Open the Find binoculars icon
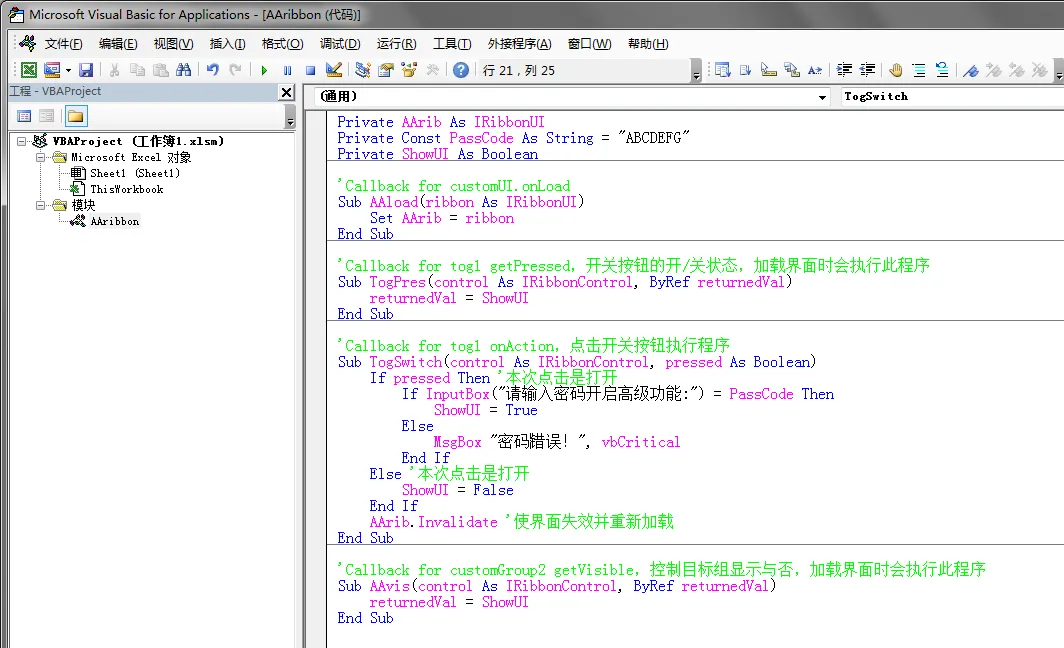Screen dimensions: 1064x648 [x=183, y=70]
